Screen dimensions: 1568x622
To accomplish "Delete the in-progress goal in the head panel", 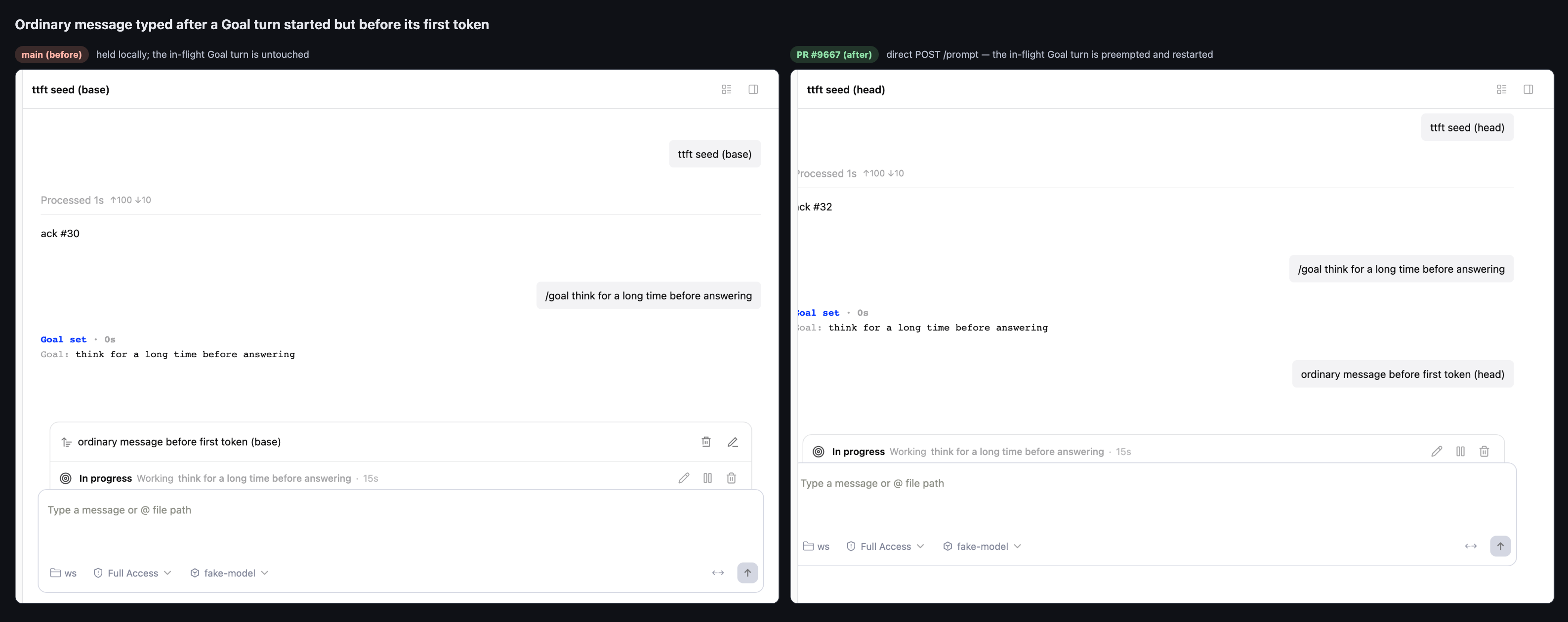I will click(x=1485, y=452).
